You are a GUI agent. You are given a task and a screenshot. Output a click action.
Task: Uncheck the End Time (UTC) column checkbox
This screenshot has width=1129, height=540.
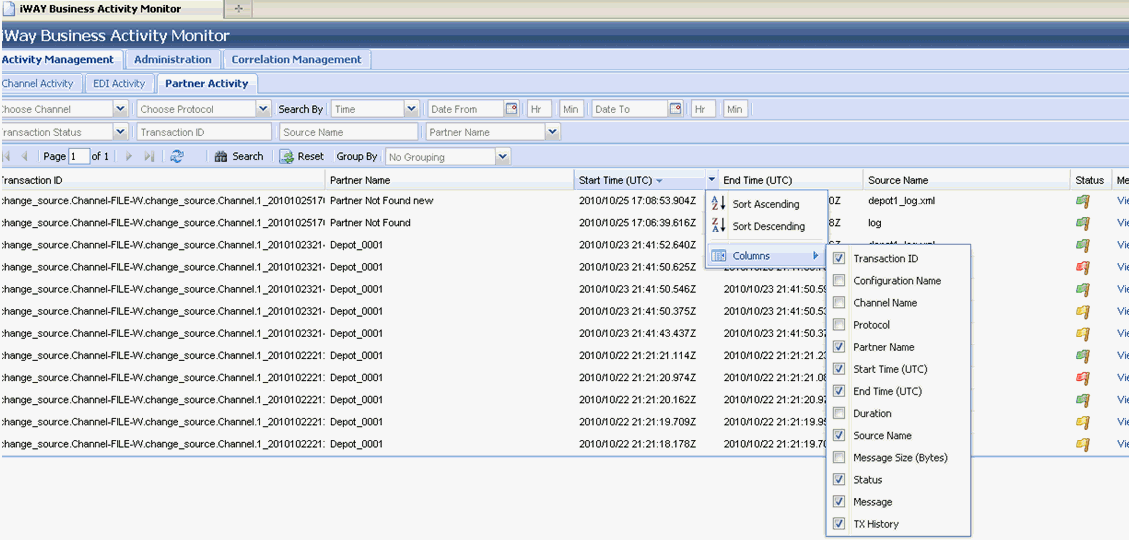coord(839,391)
